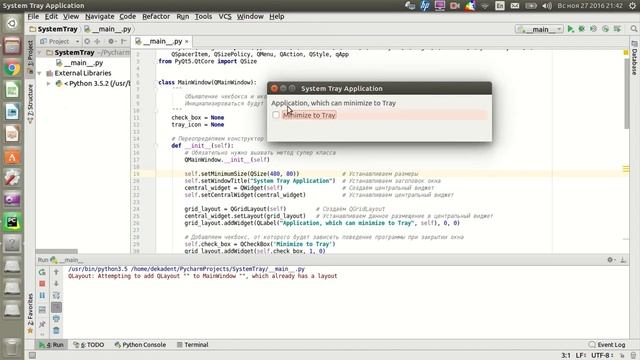
Task: Pause output in the Run panel
Action: click(x=42, y=295)
